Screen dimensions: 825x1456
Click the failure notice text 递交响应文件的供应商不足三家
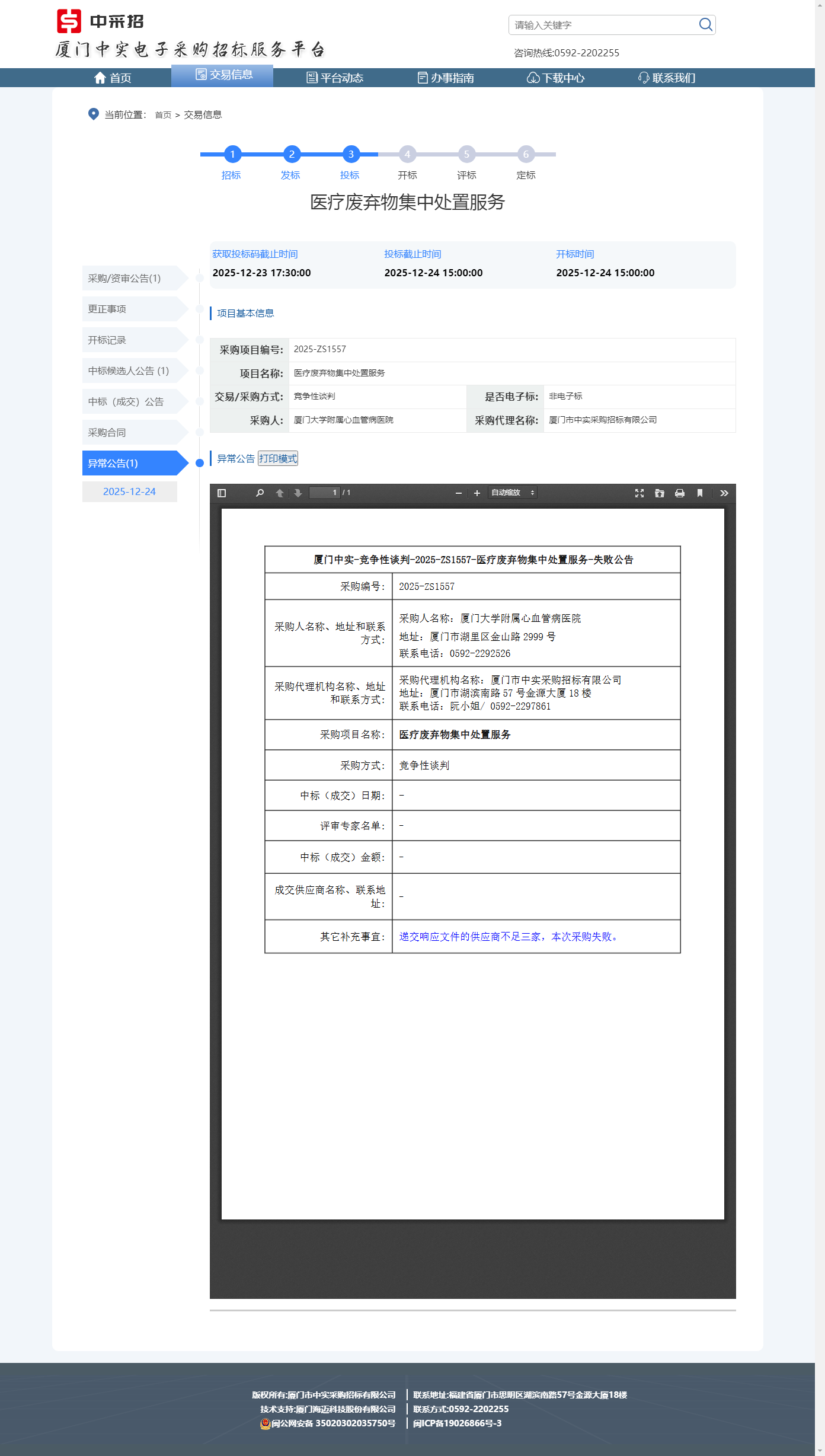[470, 937]
